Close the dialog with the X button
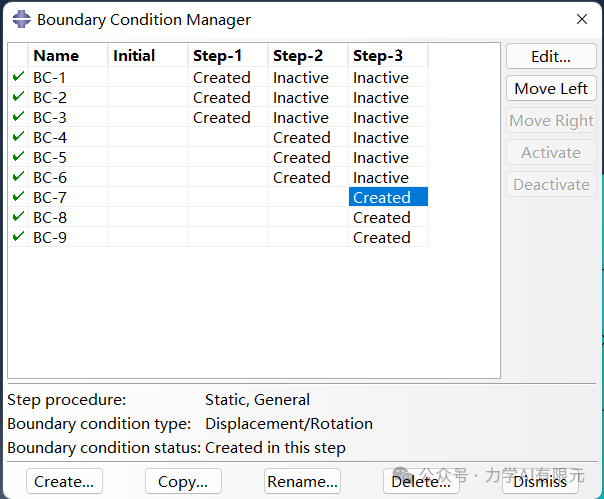Screen dimensions: 604x499 point(582,19)
